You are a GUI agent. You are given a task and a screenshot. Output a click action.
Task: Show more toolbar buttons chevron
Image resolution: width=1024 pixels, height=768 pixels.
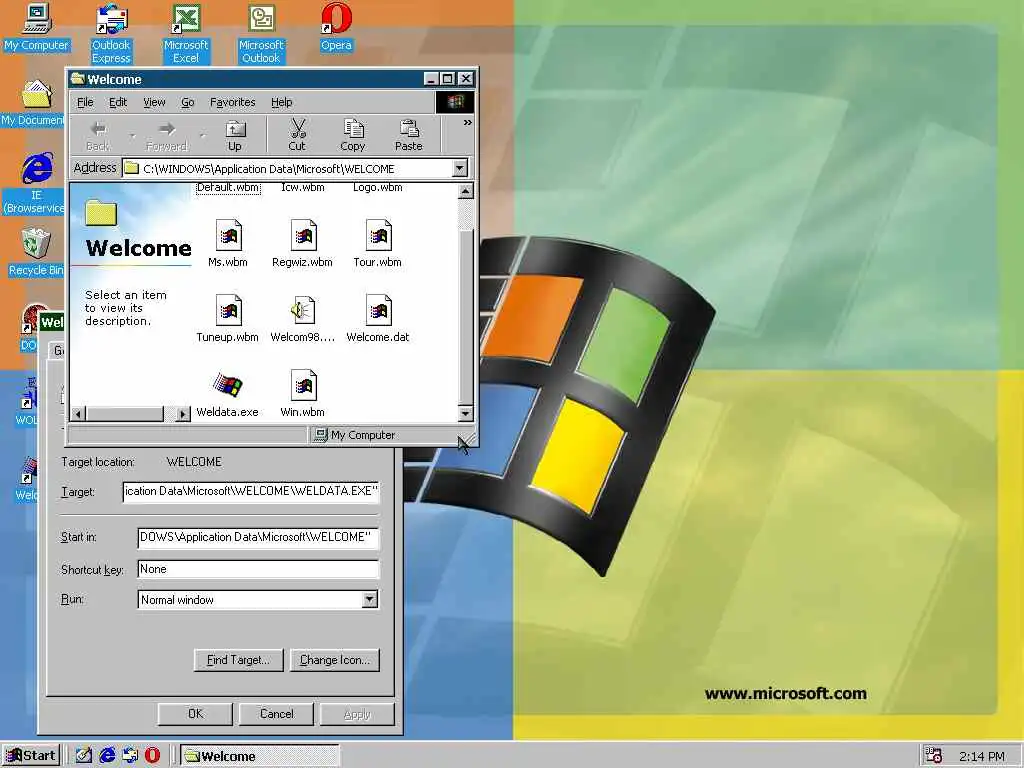468,123
